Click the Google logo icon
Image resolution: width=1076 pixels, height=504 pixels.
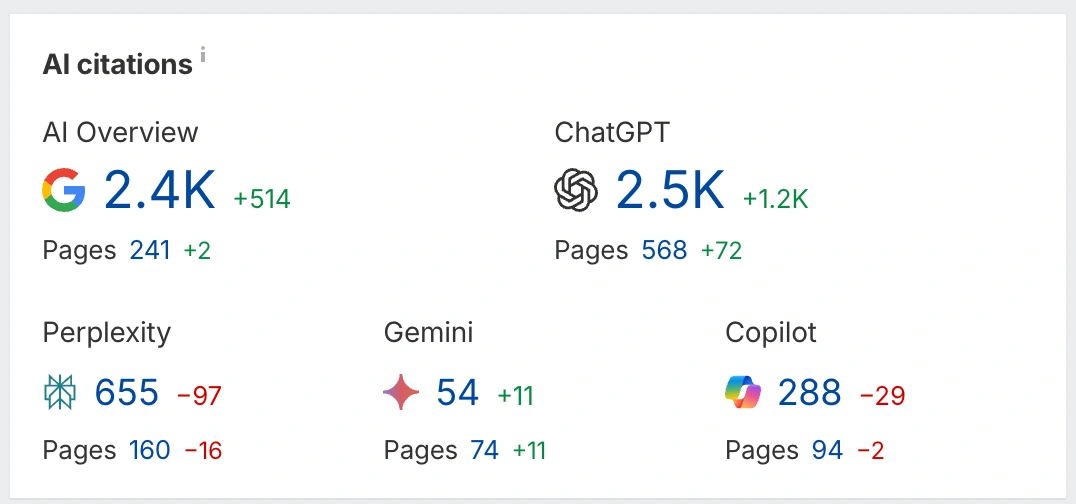tap(64, 190)
